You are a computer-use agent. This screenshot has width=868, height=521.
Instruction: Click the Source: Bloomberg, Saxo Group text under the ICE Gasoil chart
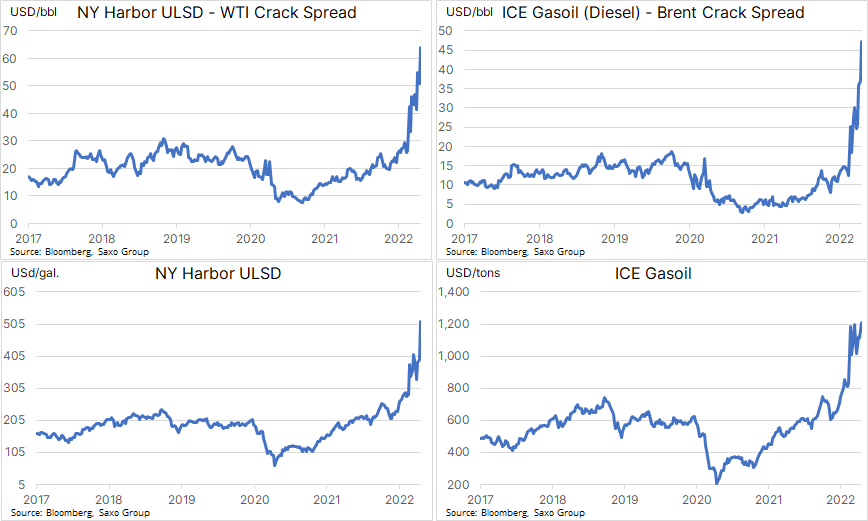point(515,513)
